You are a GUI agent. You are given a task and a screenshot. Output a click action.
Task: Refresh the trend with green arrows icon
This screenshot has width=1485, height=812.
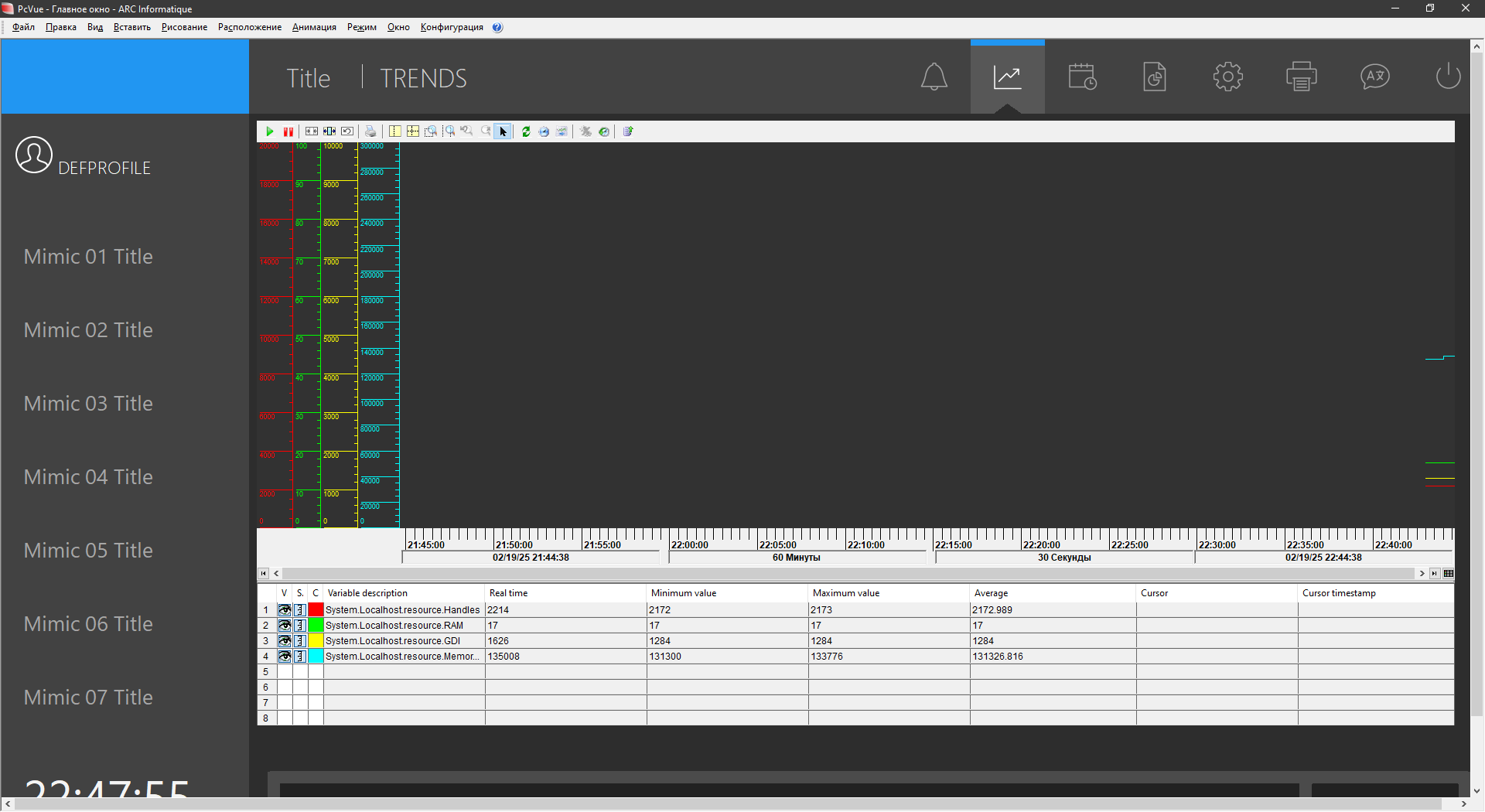[x=526, y=131]
